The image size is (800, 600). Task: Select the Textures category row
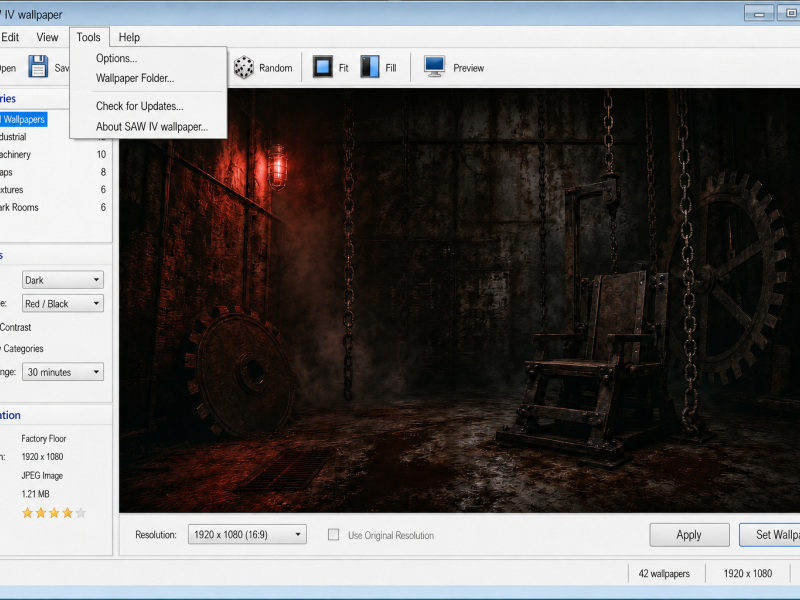(x=55, y=190)
